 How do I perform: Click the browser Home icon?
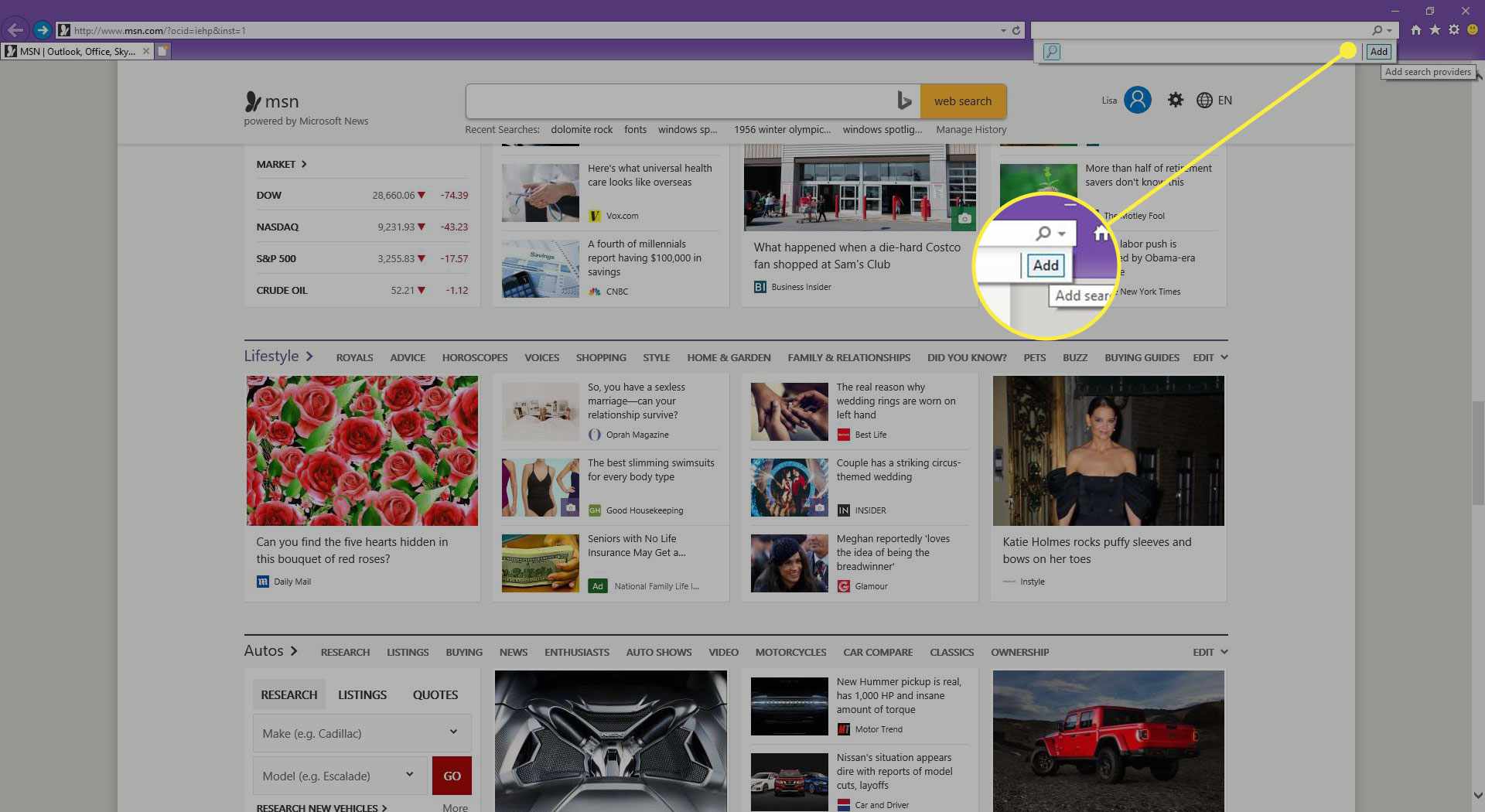[x=1415, y=29]
